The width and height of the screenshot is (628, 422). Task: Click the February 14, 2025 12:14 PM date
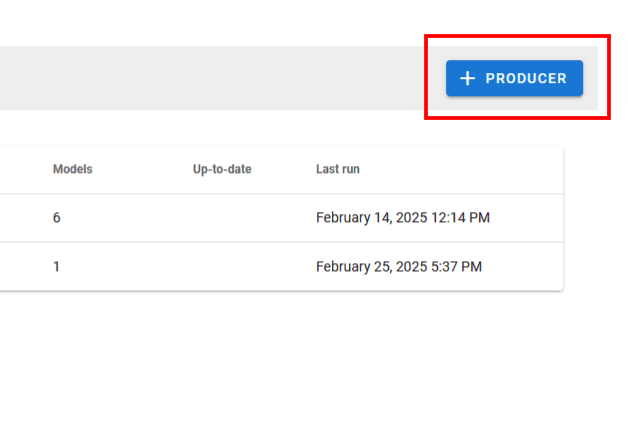tap(402, 217)
